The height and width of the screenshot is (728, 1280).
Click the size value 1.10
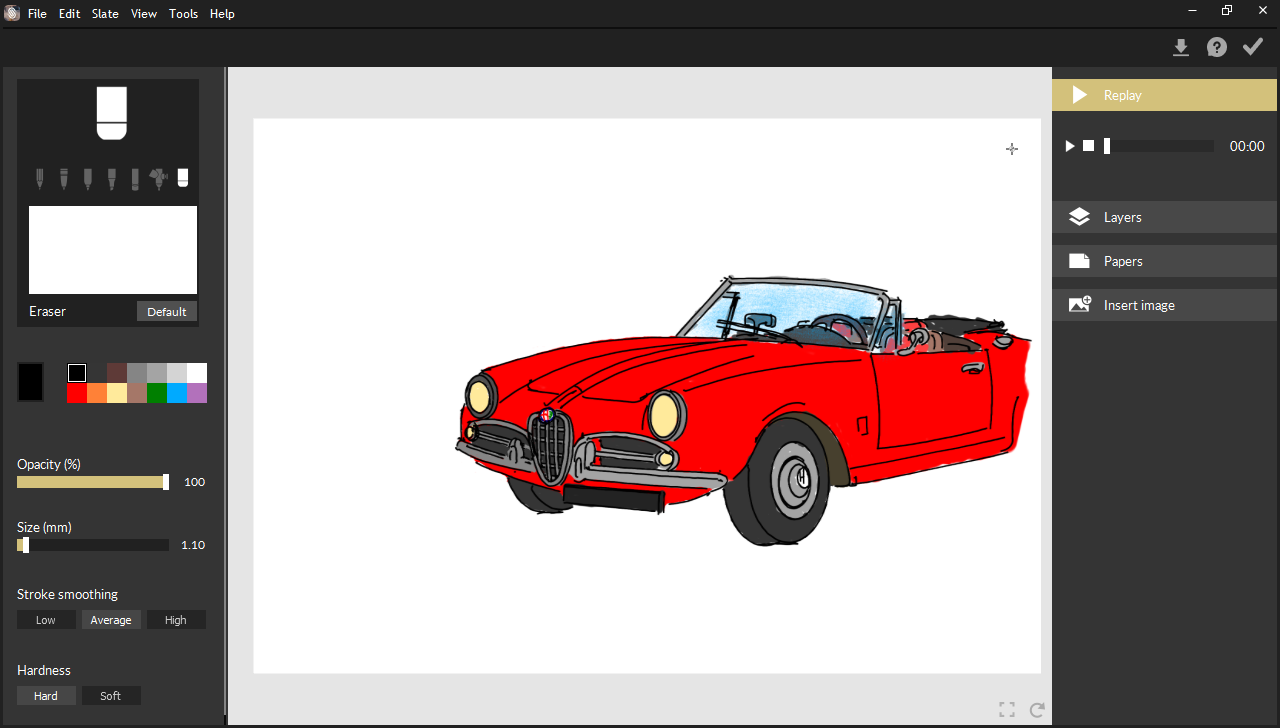click(x=193, y=545)
